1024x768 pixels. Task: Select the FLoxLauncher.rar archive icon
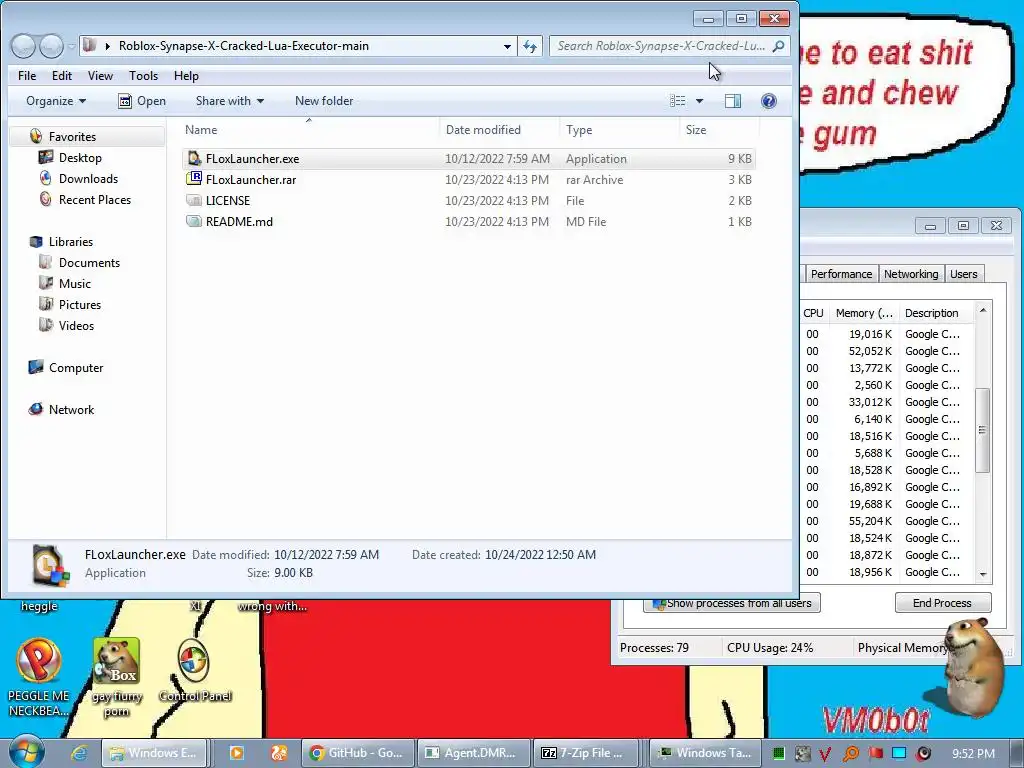tap(194, 179)
